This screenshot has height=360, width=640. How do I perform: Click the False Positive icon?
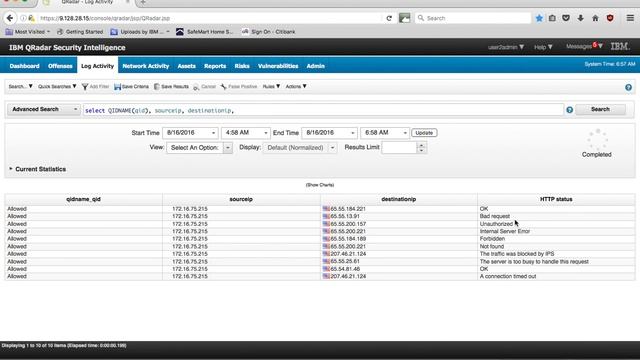point(224,87)
